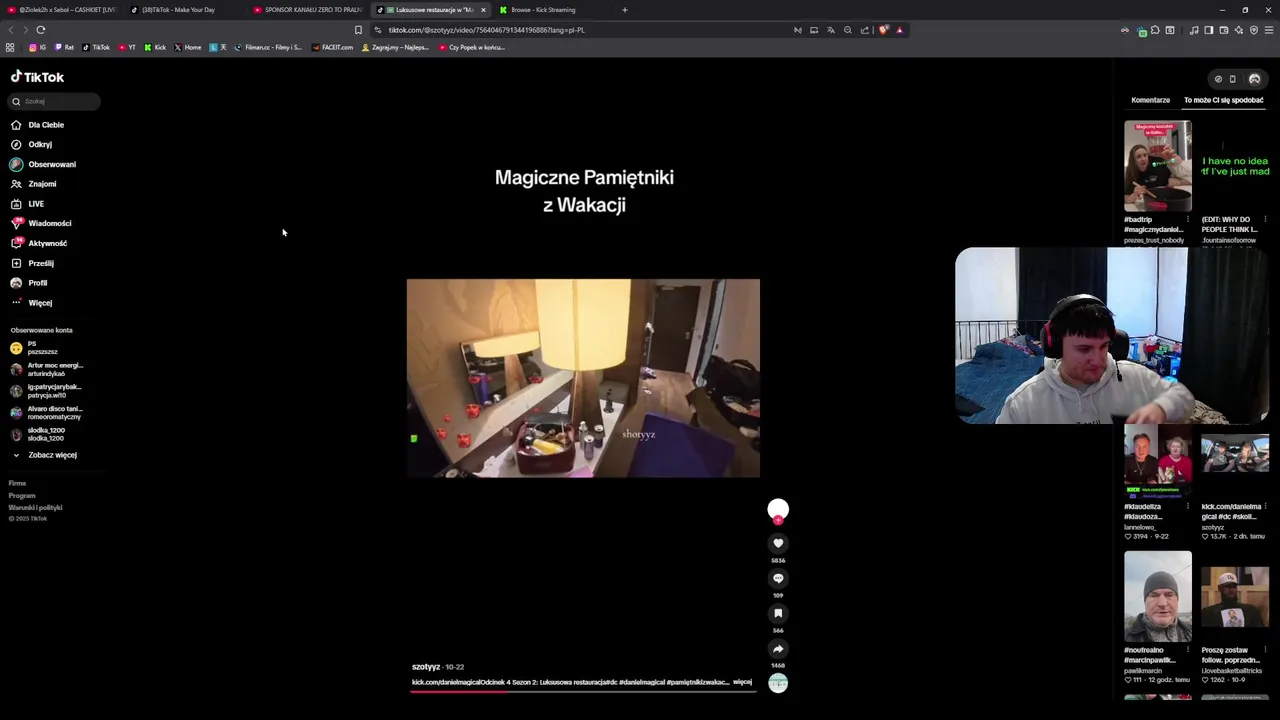Image resolution: width=1280 pixels, height=720 pixels.
Task: Go to the TikTok logo home
Action: [37, 77]
